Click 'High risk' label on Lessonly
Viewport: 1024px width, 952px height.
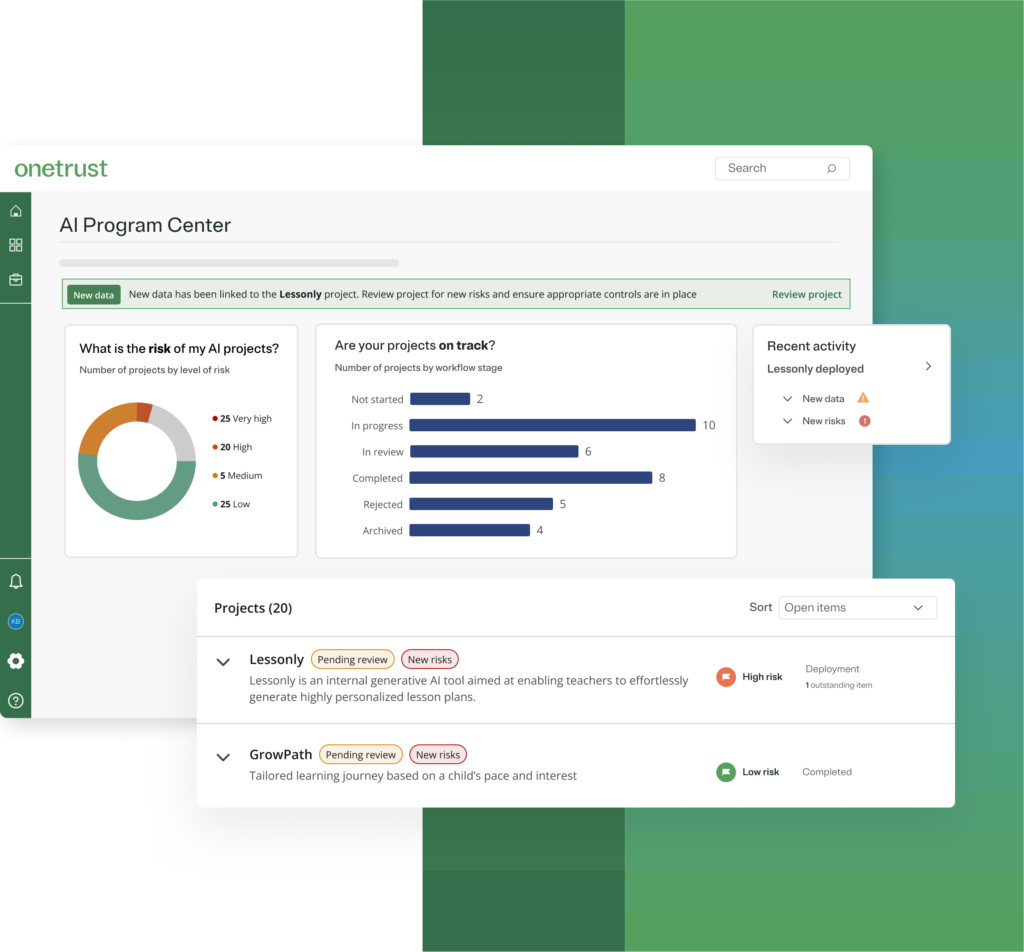pyautogui.click(x=762, y=677)
